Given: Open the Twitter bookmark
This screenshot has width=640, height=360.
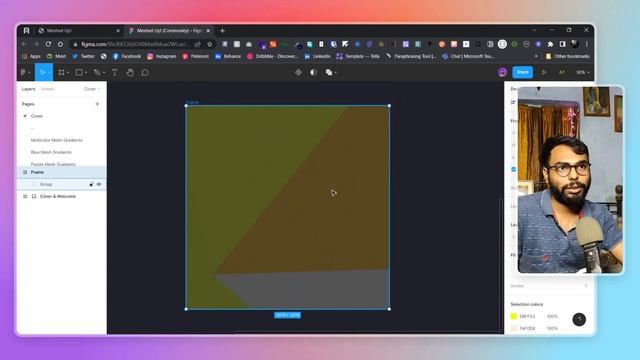Looking at the screenshot, I should point(83,56).
